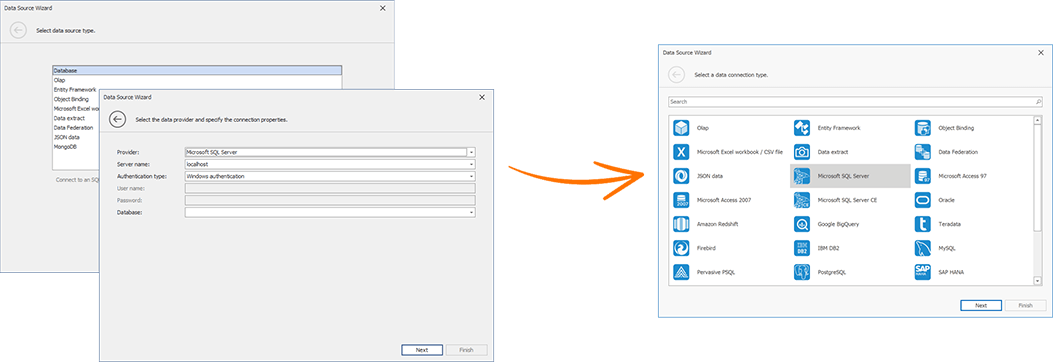Image resolution: width=1053 pixels, height=362 pixels.
Task: Pick the Microsoft SQL Server CE icon
Action: pos(802,200)
